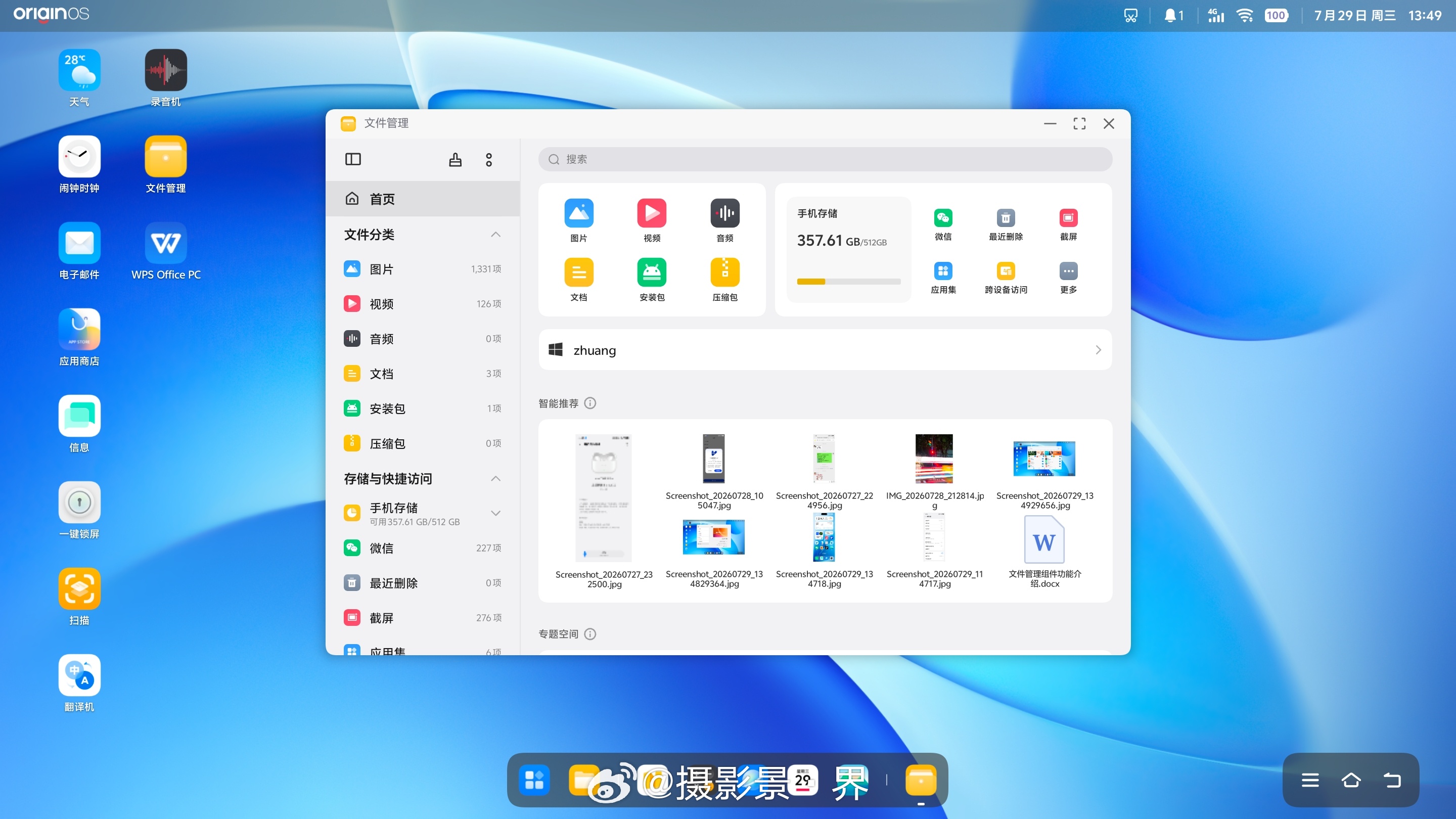Open the vertical dots more menu
This screenshot has width=1456, height=819.
tap(489, 159)
